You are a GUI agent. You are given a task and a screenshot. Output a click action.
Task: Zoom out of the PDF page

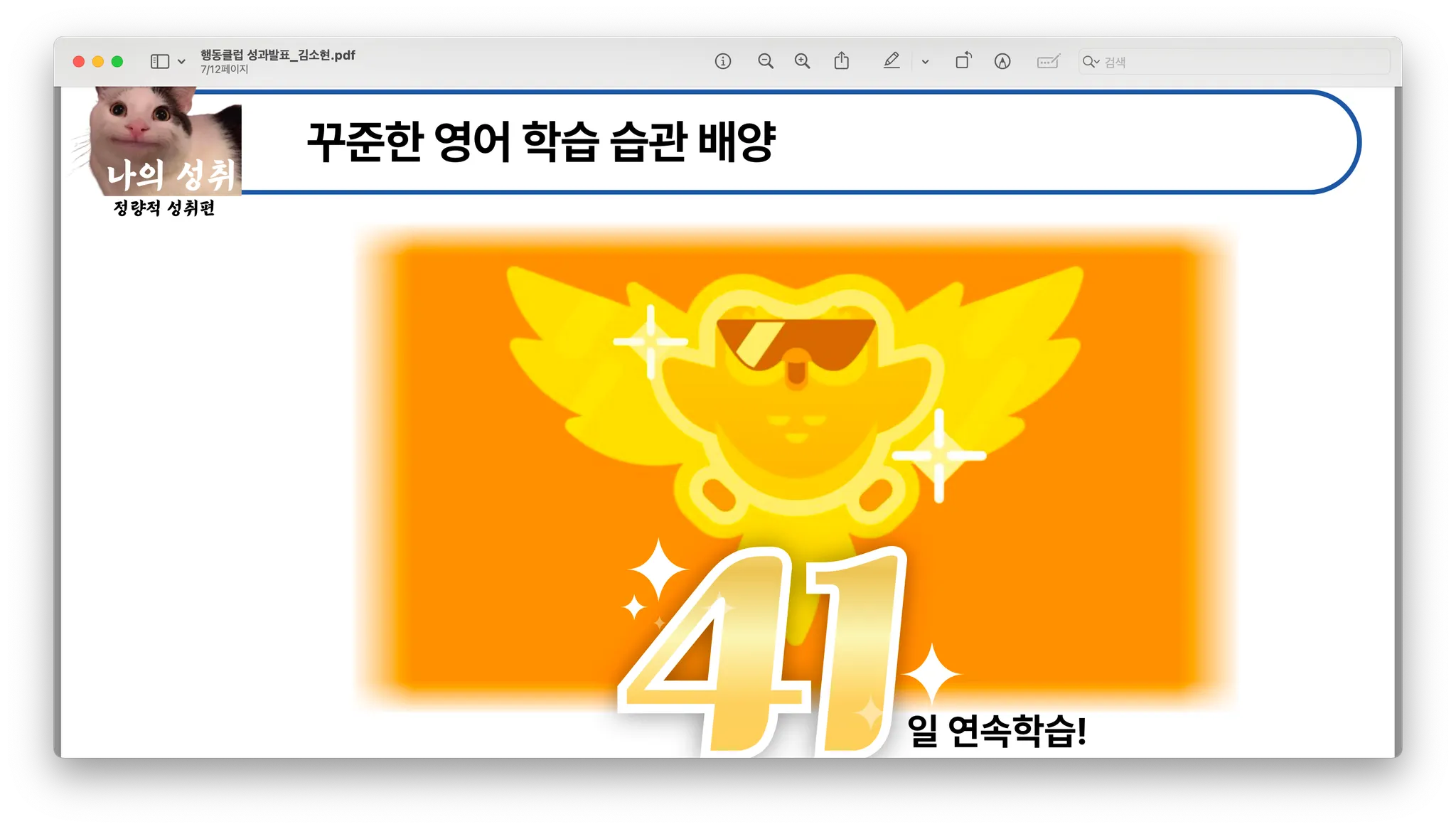[765, 62]
